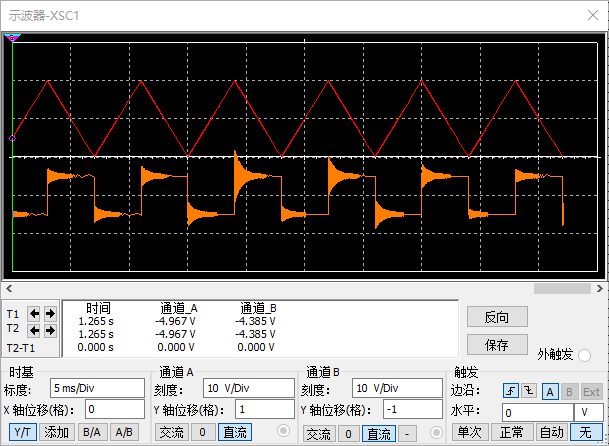Click channel B Y 轴位移 offset field
This screenshot has width=609, height=446.
tap(413, 409)
